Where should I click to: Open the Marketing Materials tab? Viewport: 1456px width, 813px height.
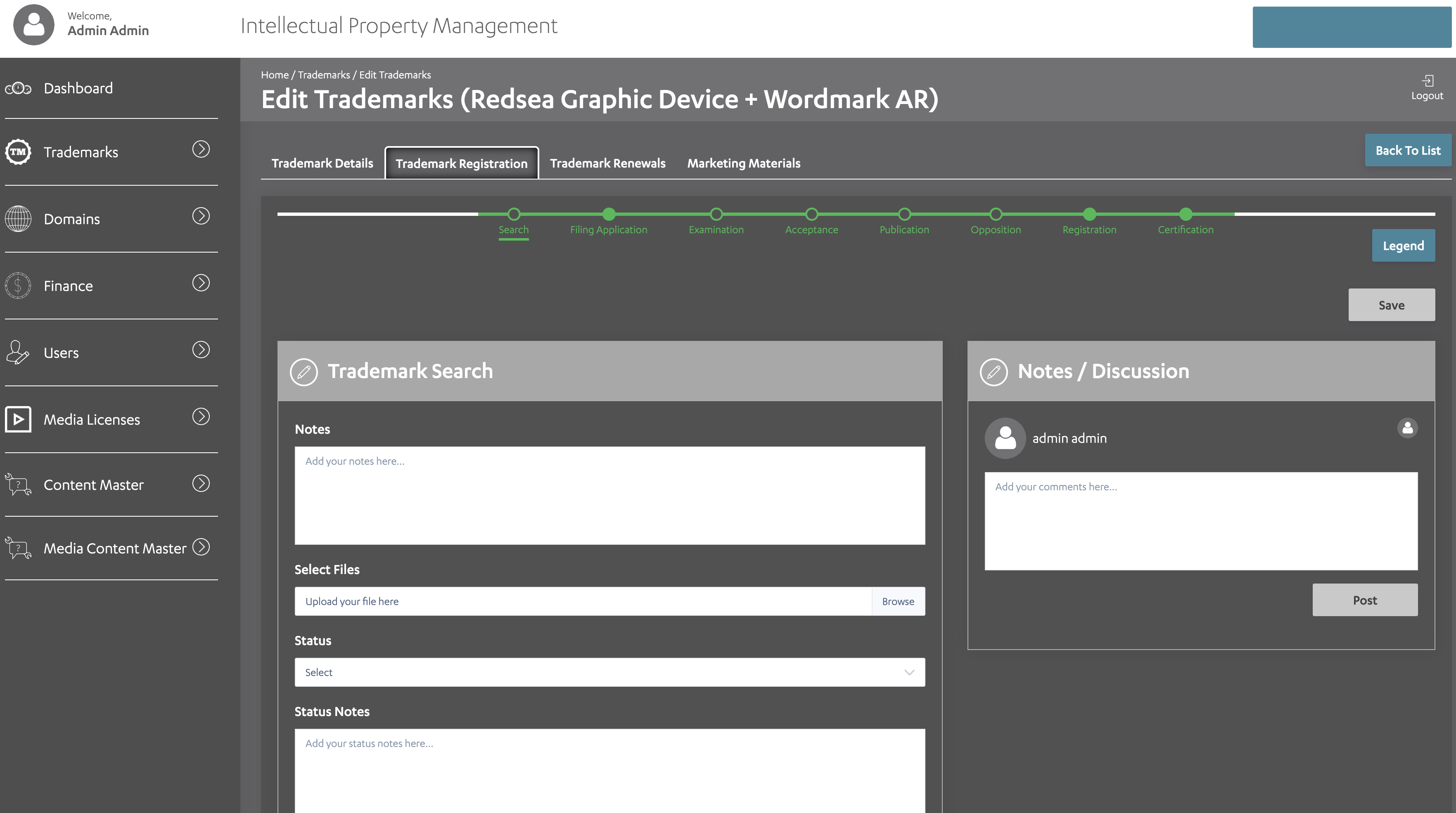pyautogui.click(x=743, y=163)
